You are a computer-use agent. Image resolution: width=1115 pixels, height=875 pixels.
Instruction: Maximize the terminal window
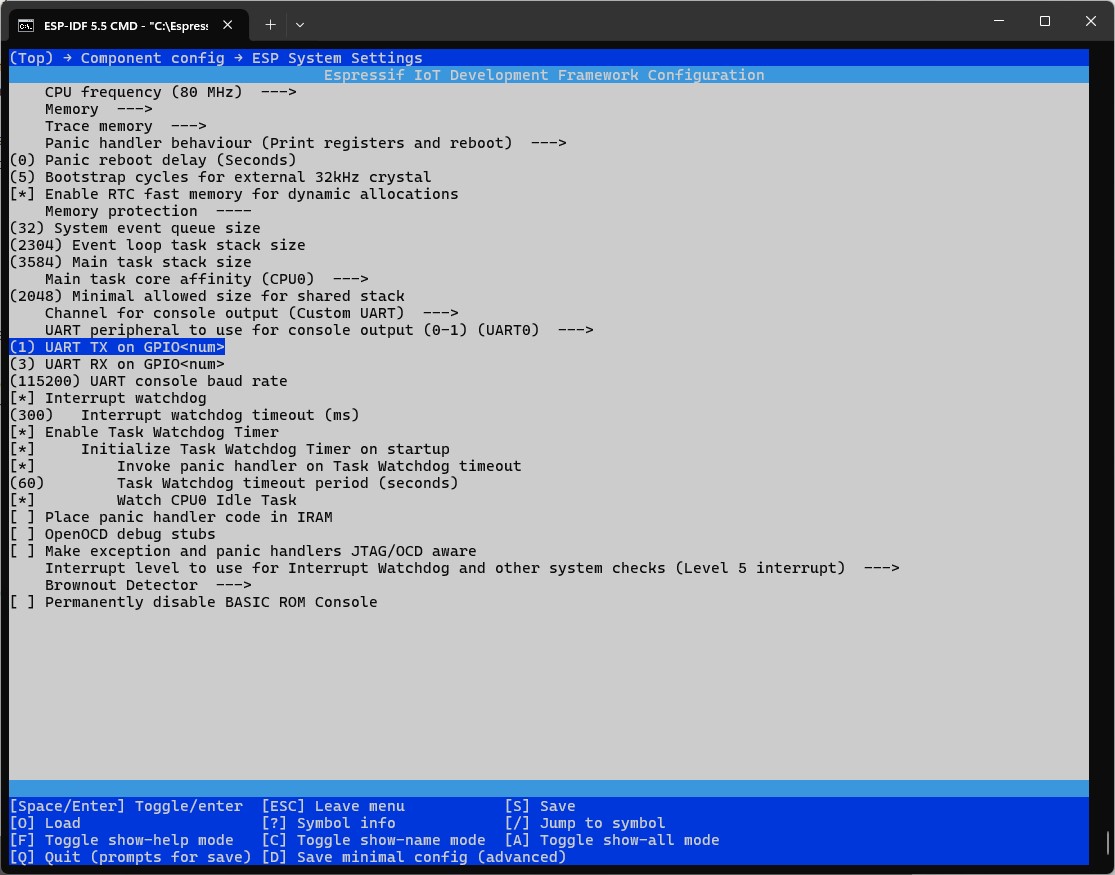click(x=1045, y=21)
